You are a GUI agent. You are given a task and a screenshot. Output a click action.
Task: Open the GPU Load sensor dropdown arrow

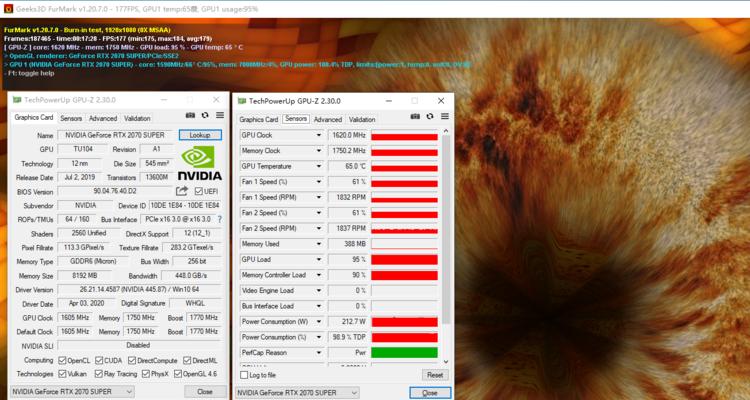pos(319,259)
